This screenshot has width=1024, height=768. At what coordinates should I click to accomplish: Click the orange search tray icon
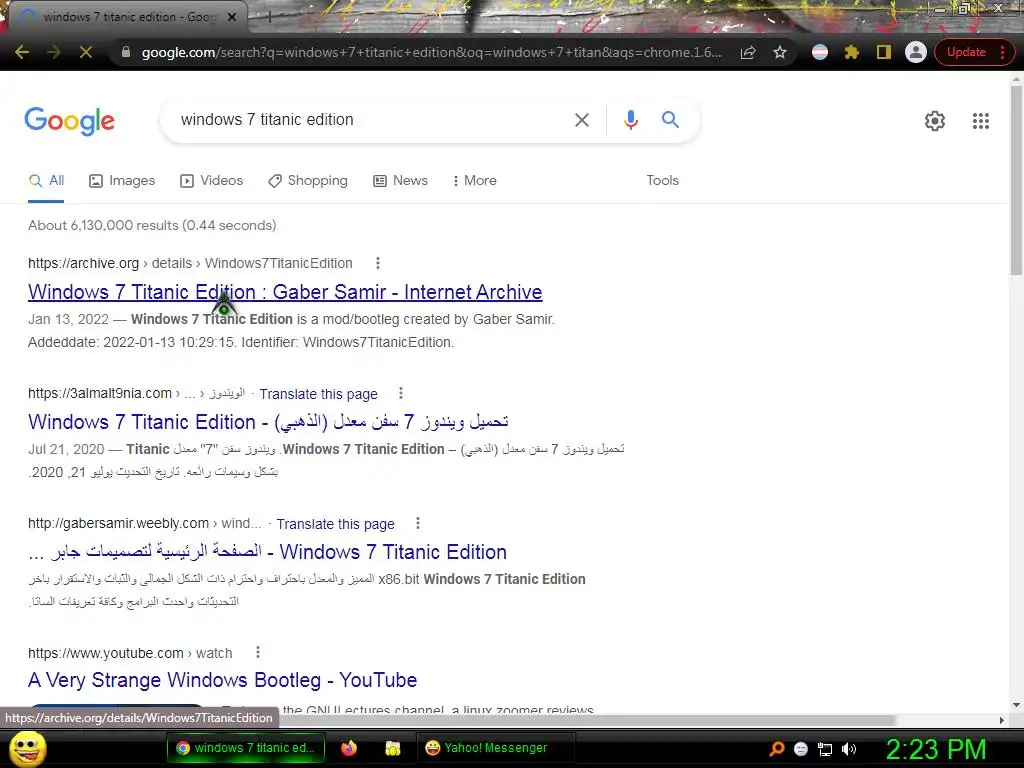pos(776,749)
